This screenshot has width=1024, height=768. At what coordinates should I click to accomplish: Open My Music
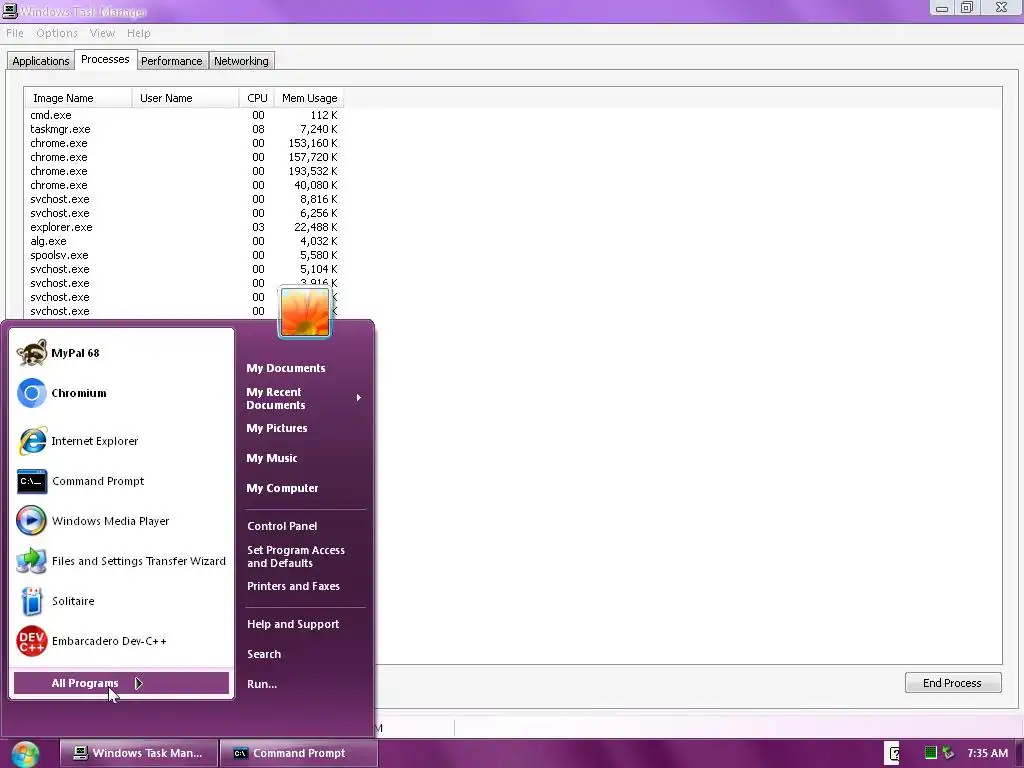tap(272, 458)
